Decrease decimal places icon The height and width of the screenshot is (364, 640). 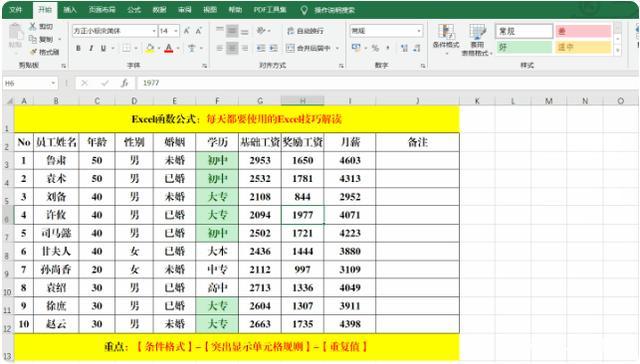[x=417, y=48]
